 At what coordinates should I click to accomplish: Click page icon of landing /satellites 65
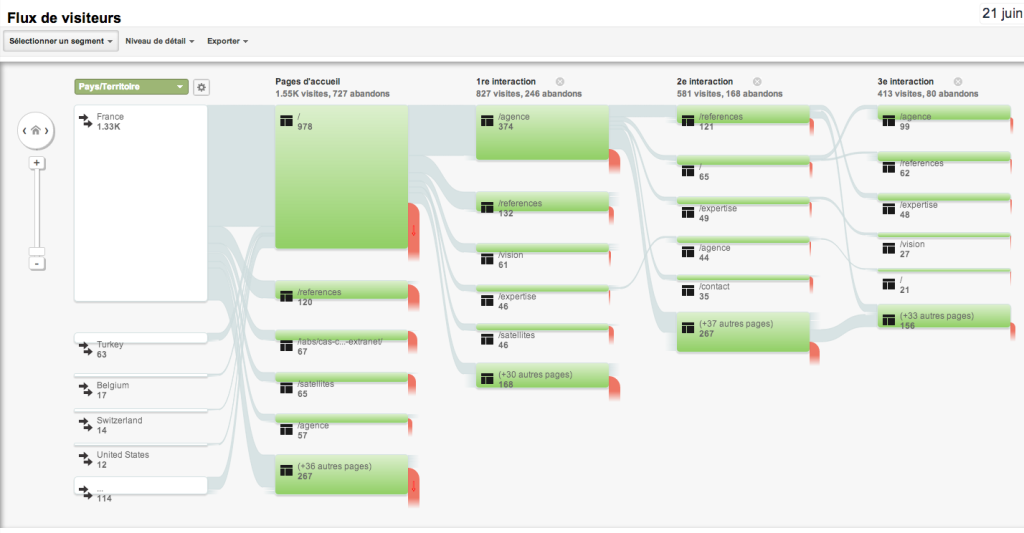click(x=286, y=389)
